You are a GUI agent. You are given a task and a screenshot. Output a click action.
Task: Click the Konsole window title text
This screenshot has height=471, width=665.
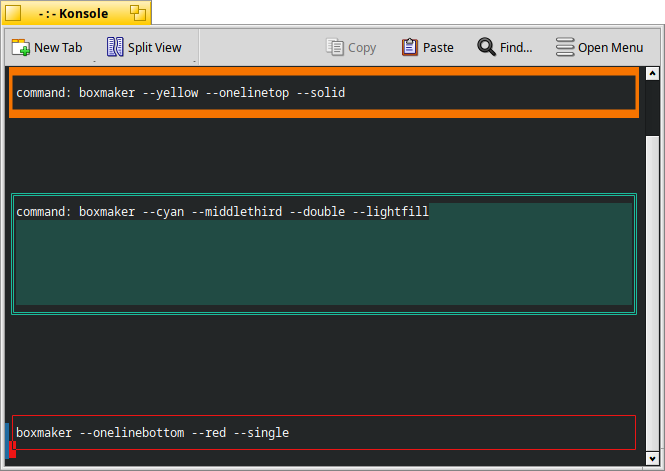click(73, 14)
